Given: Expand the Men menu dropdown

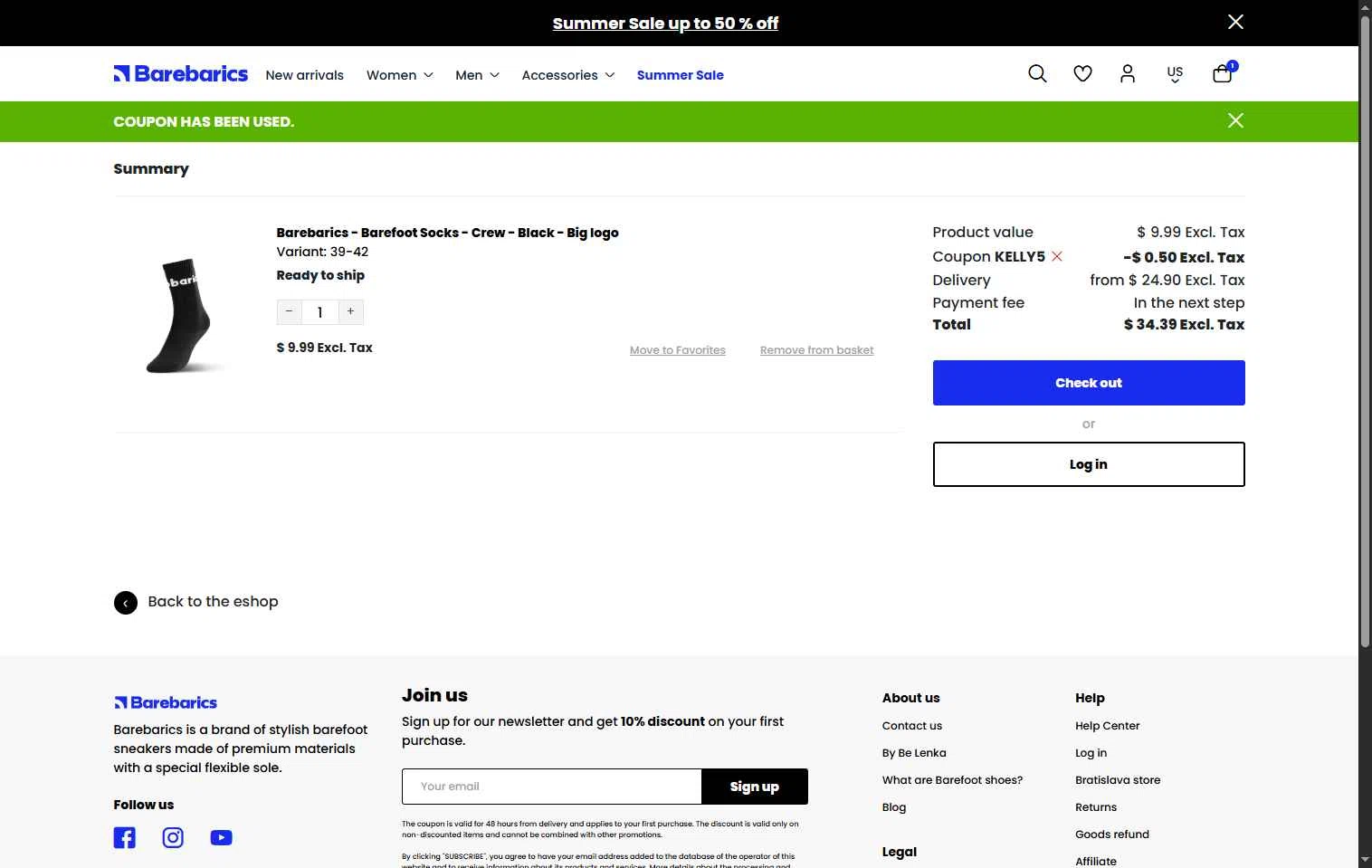Looking at the screenshot, I should [477, 75].
